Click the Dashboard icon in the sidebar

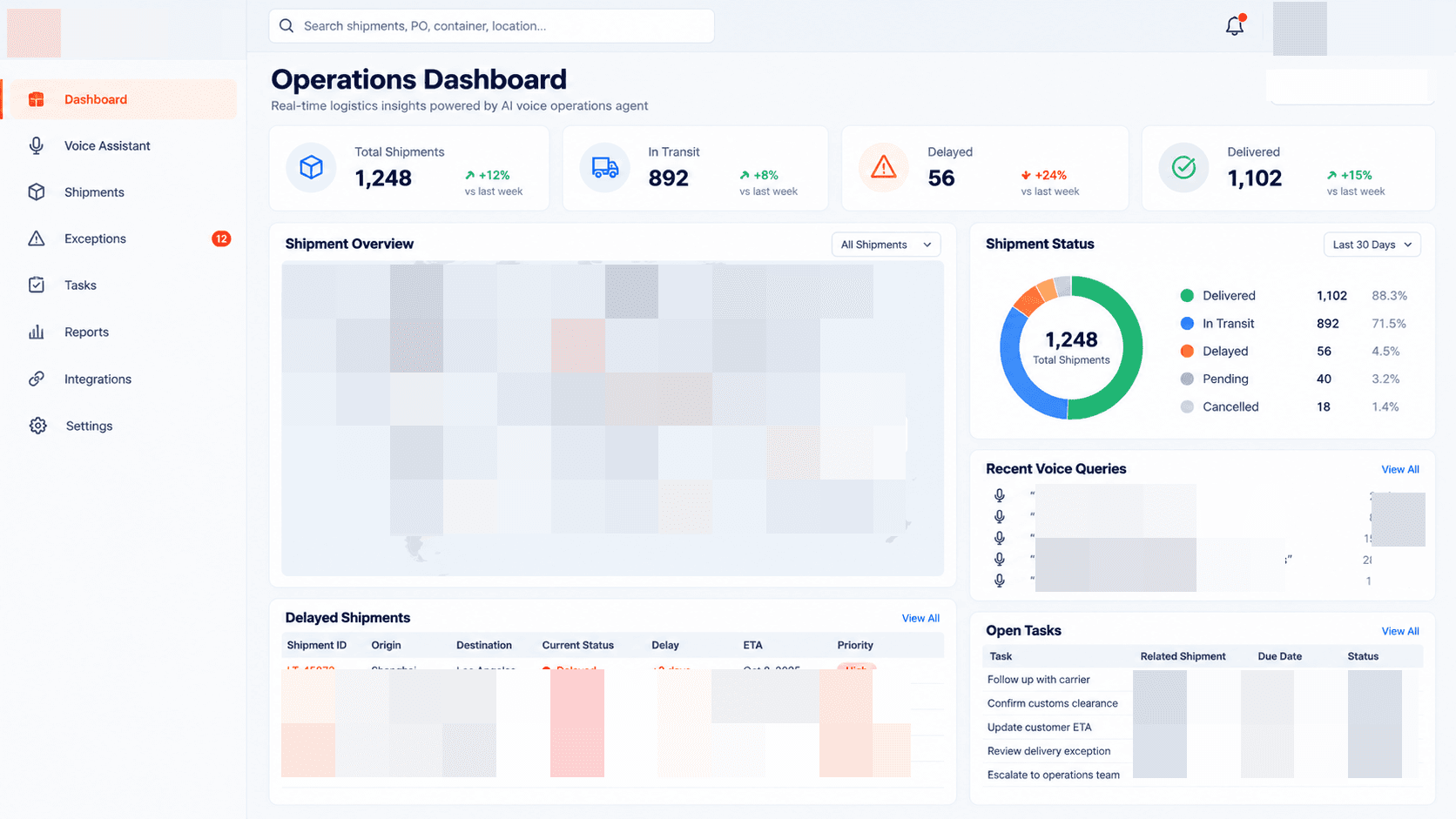37,99
